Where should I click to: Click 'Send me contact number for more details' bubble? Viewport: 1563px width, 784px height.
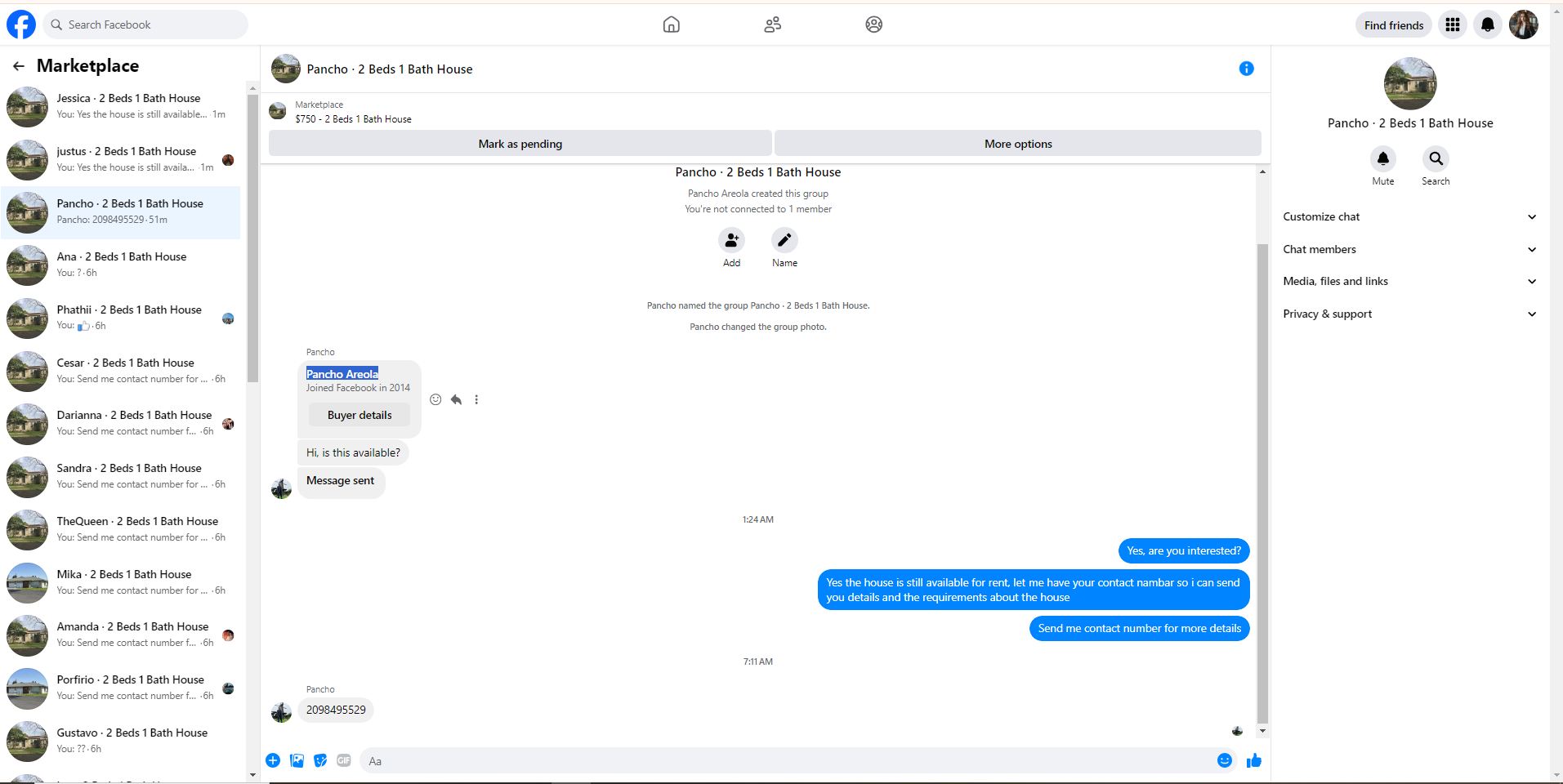click(1140, 629)
